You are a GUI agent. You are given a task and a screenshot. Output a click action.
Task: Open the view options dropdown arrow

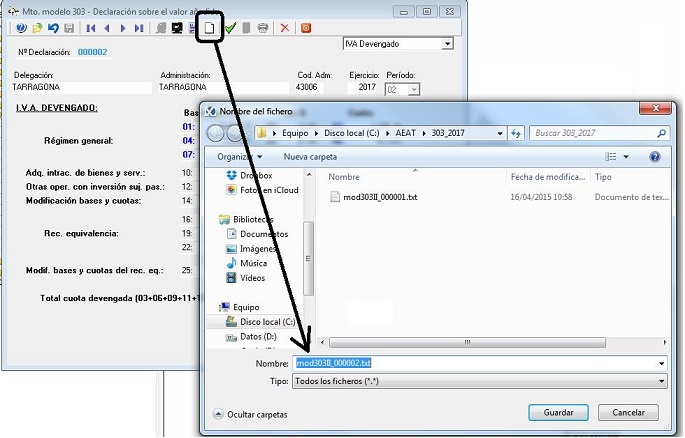(626, 157)
